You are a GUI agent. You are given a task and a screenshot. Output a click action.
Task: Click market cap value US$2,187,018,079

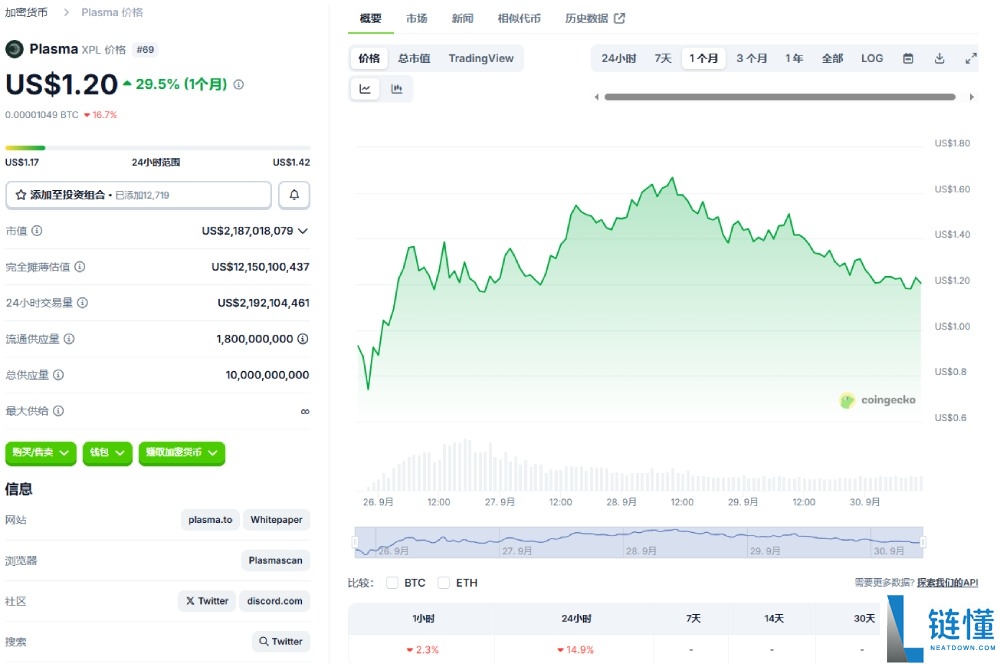click(x=247, y=231)
